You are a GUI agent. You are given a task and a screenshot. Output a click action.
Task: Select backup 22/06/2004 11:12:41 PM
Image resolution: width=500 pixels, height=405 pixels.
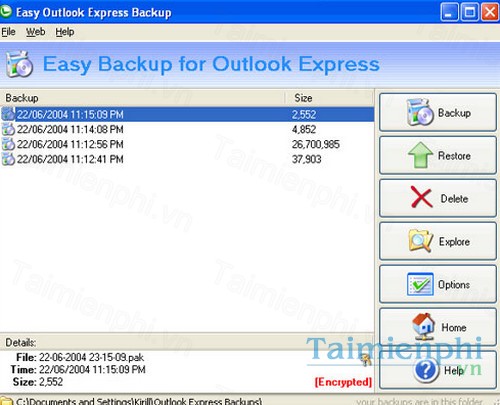click(187, 159)
